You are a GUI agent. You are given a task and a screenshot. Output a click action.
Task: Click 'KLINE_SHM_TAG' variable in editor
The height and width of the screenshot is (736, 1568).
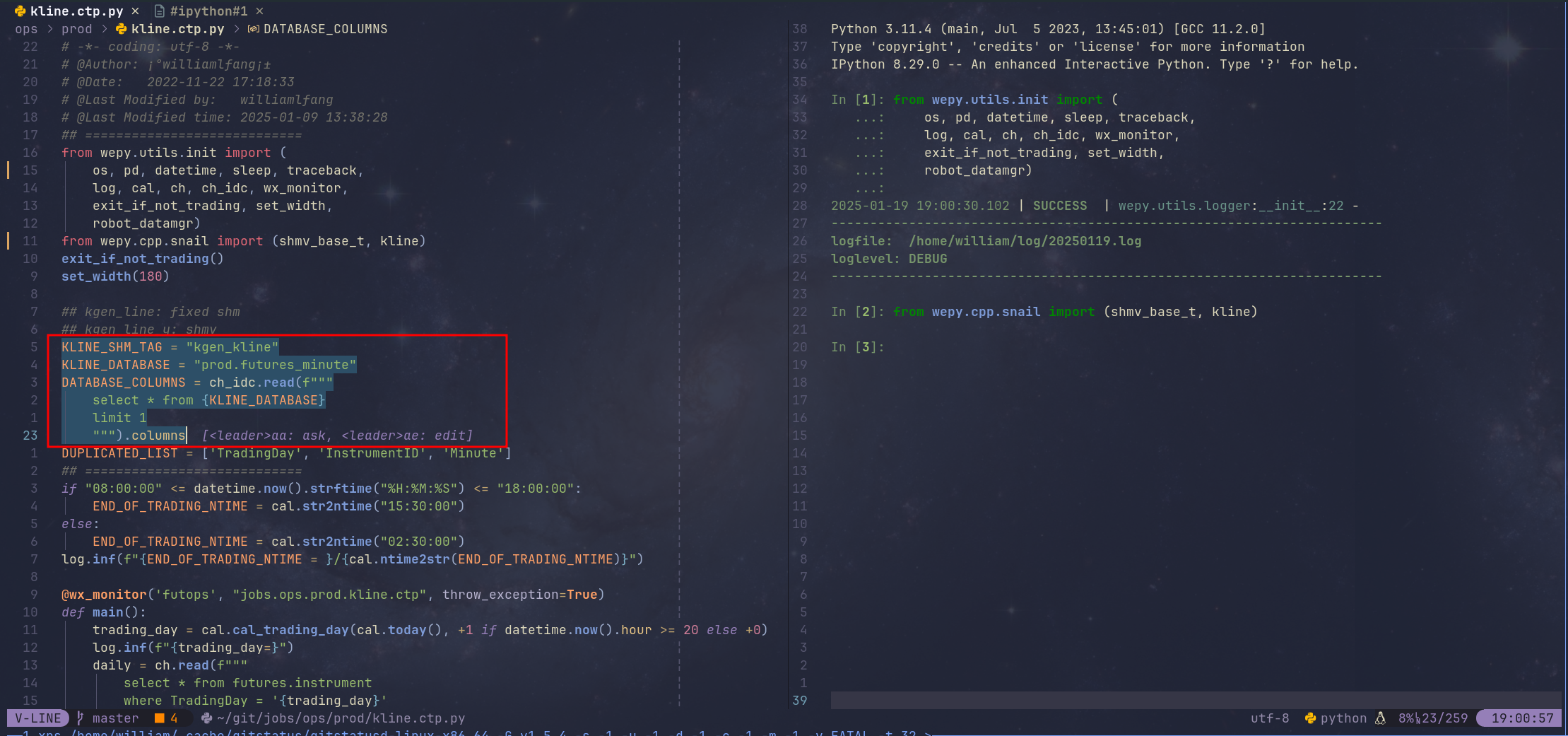click(x=112, y=347)
